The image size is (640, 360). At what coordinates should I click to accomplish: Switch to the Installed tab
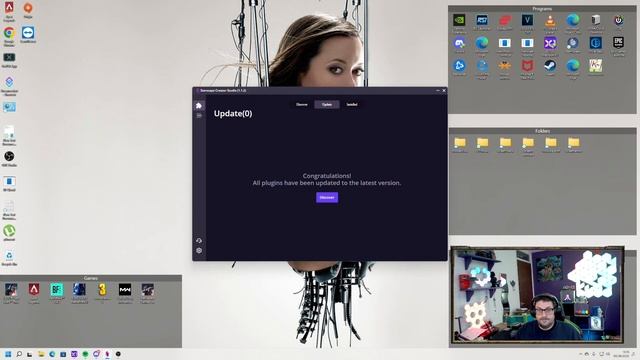tap(352, 104)
